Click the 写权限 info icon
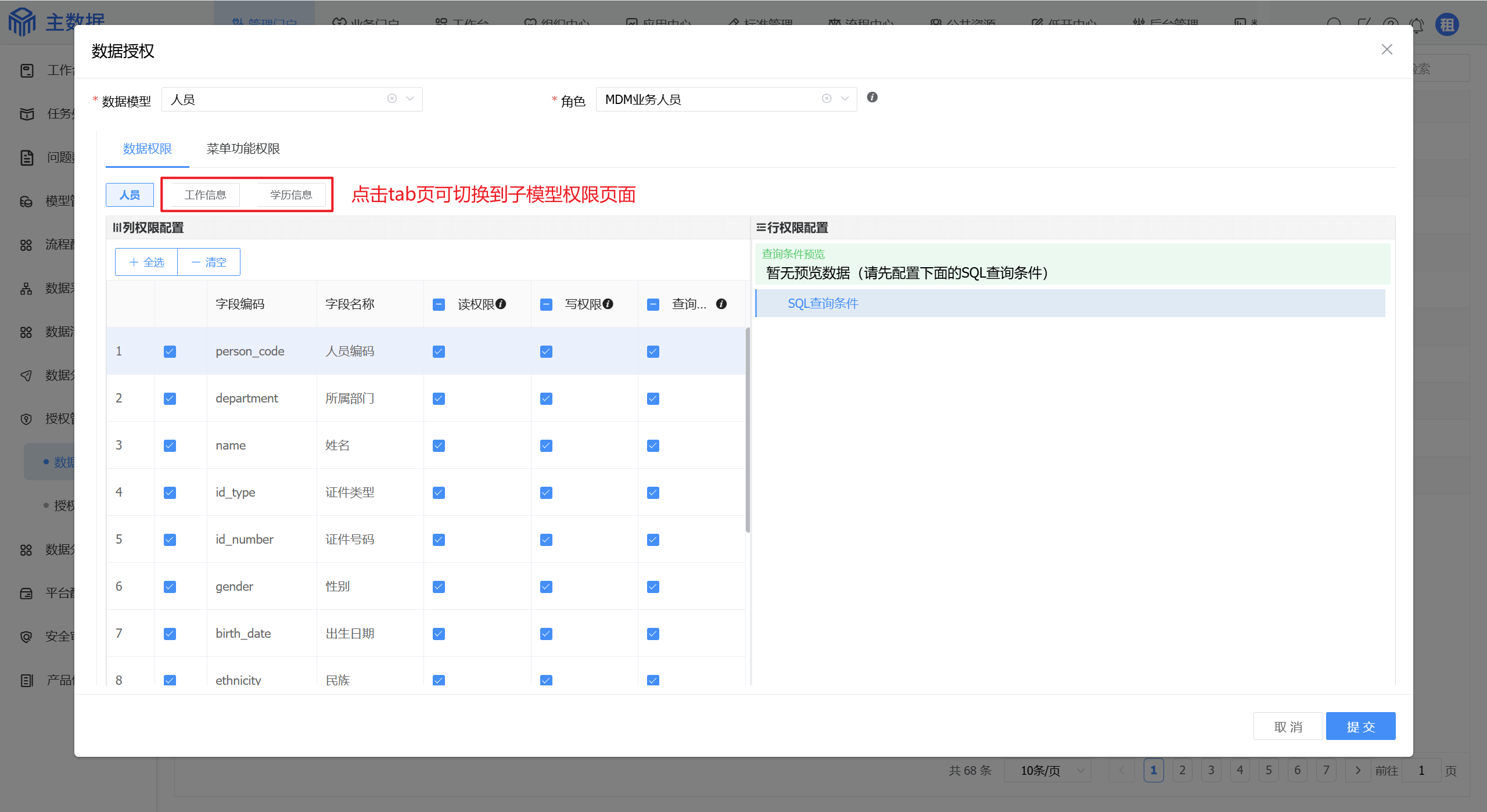This screenshot has width=1487, height=812. (x=608, y=304)
